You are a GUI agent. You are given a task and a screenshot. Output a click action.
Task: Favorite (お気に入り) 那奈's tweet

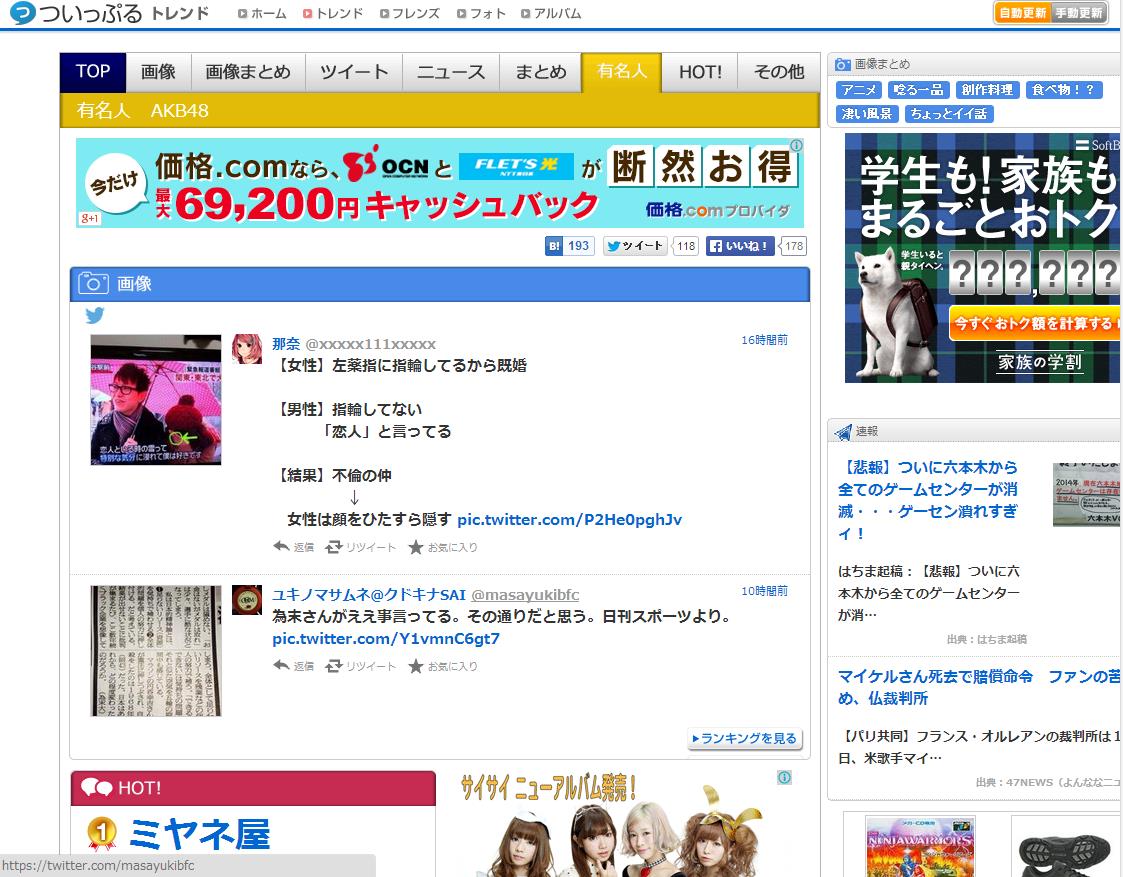[x=443, y=547]
